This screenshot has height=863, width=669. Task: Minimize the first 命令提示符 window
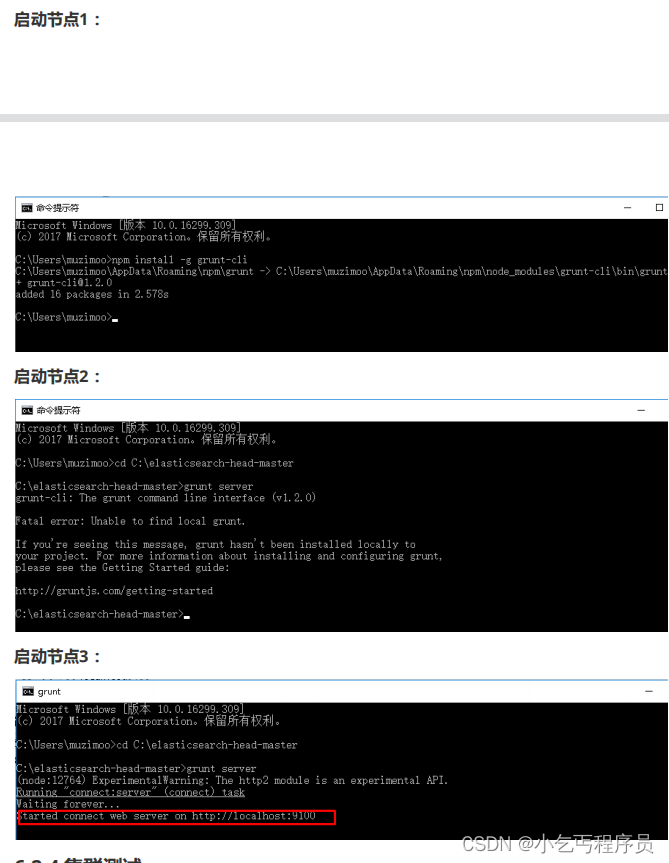pyautogui.click(x=627, y=207)
